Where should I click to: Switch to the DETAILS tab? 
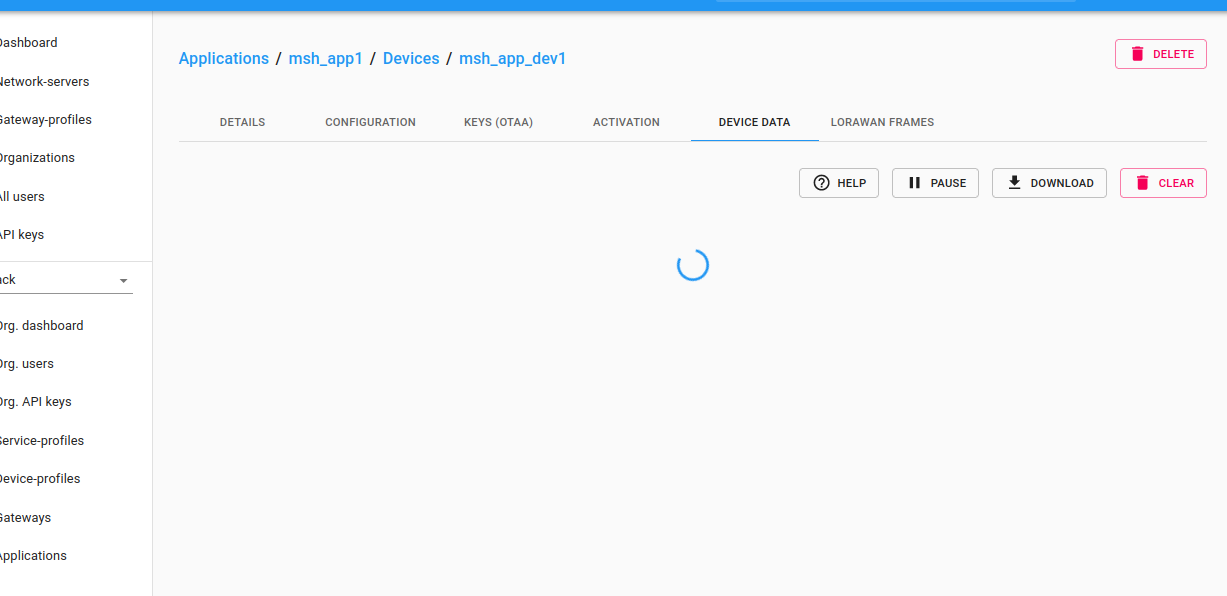coord(242,122)
